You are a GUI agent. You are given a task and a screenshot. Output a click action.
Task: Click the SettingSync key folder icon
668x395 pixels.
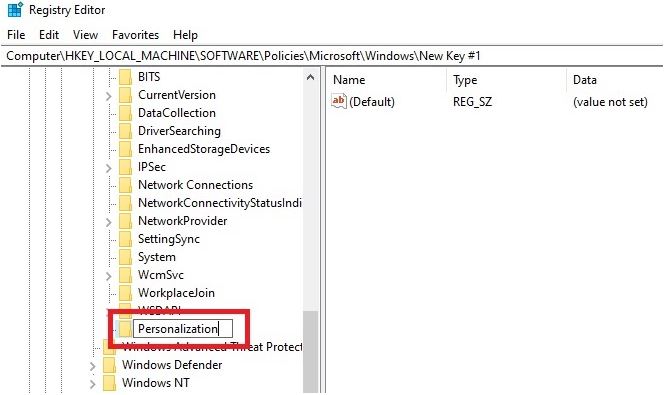125,239
